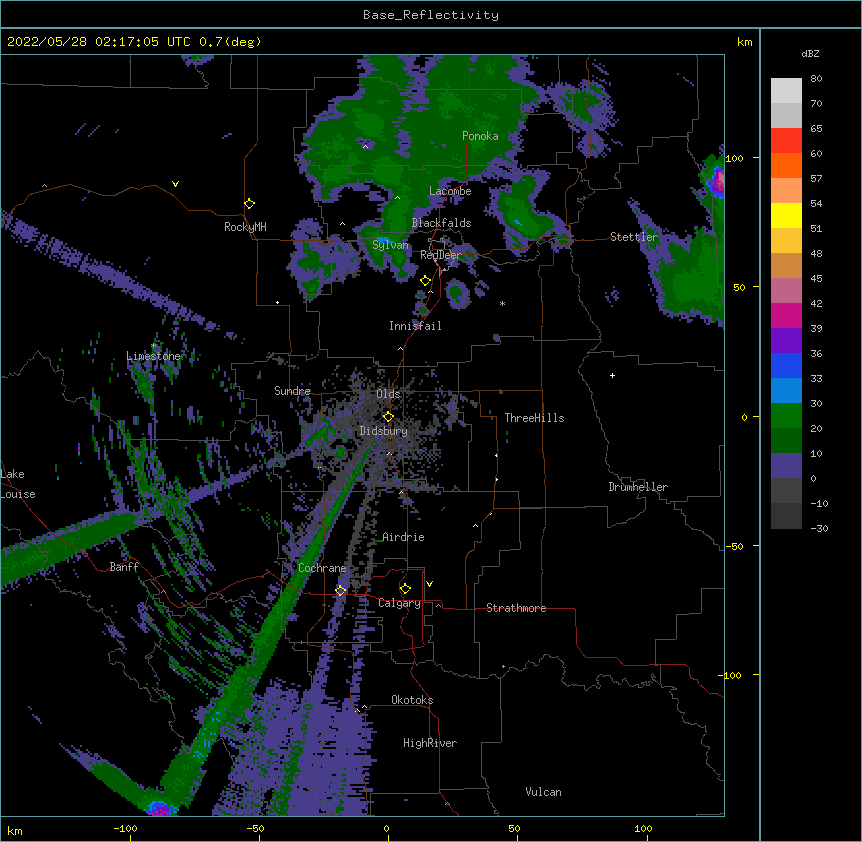Click the Lacombe city label

tap(450, 191)
